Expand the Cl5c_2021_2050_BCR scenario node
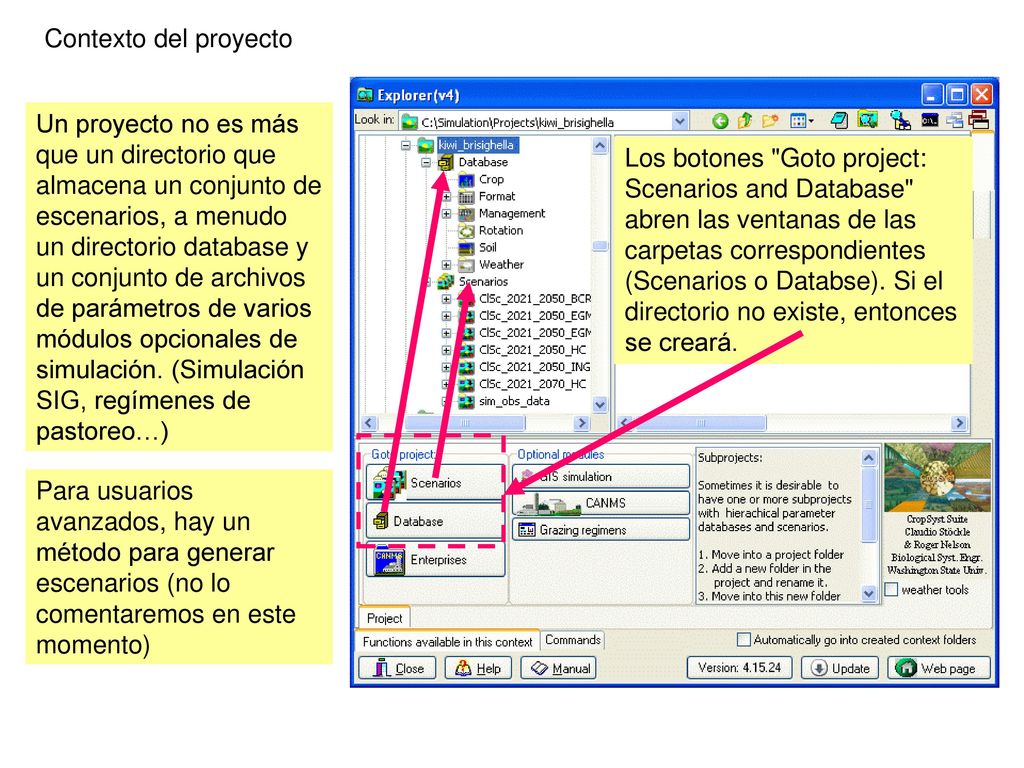Image resolution: width=1024 pixels, height=768 pixels. (446, 299)
